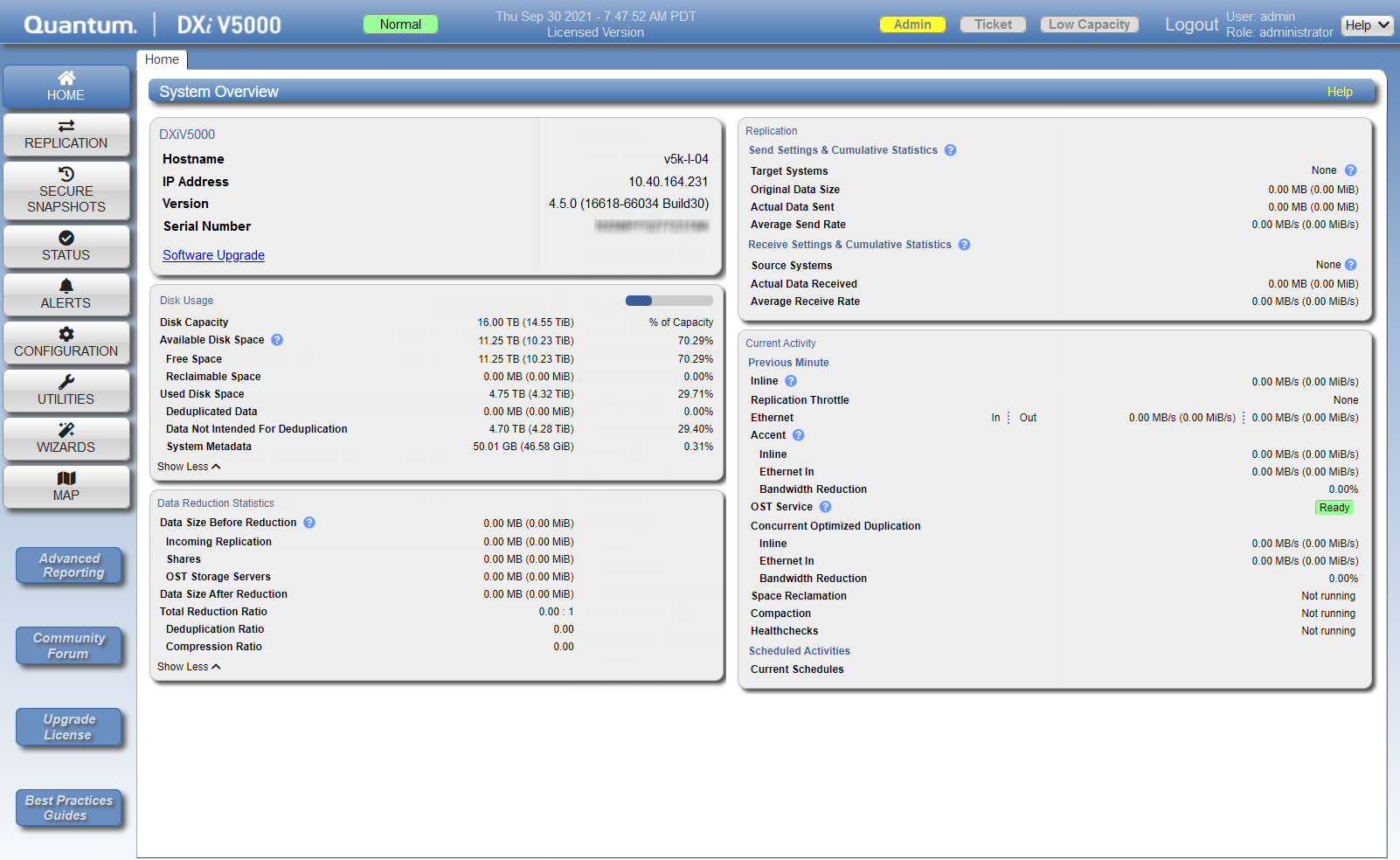Collapse Data Reduction Statistics with Show Less

coord(189,667)
